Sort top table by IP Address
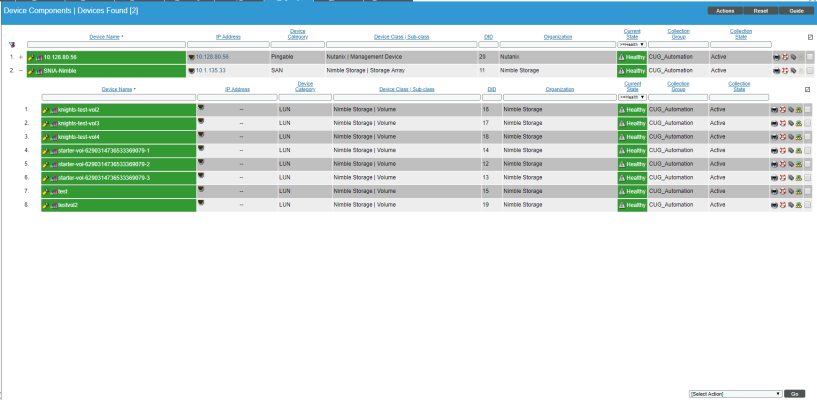Screen dimensions: 817x400 (x=228, y=37)
